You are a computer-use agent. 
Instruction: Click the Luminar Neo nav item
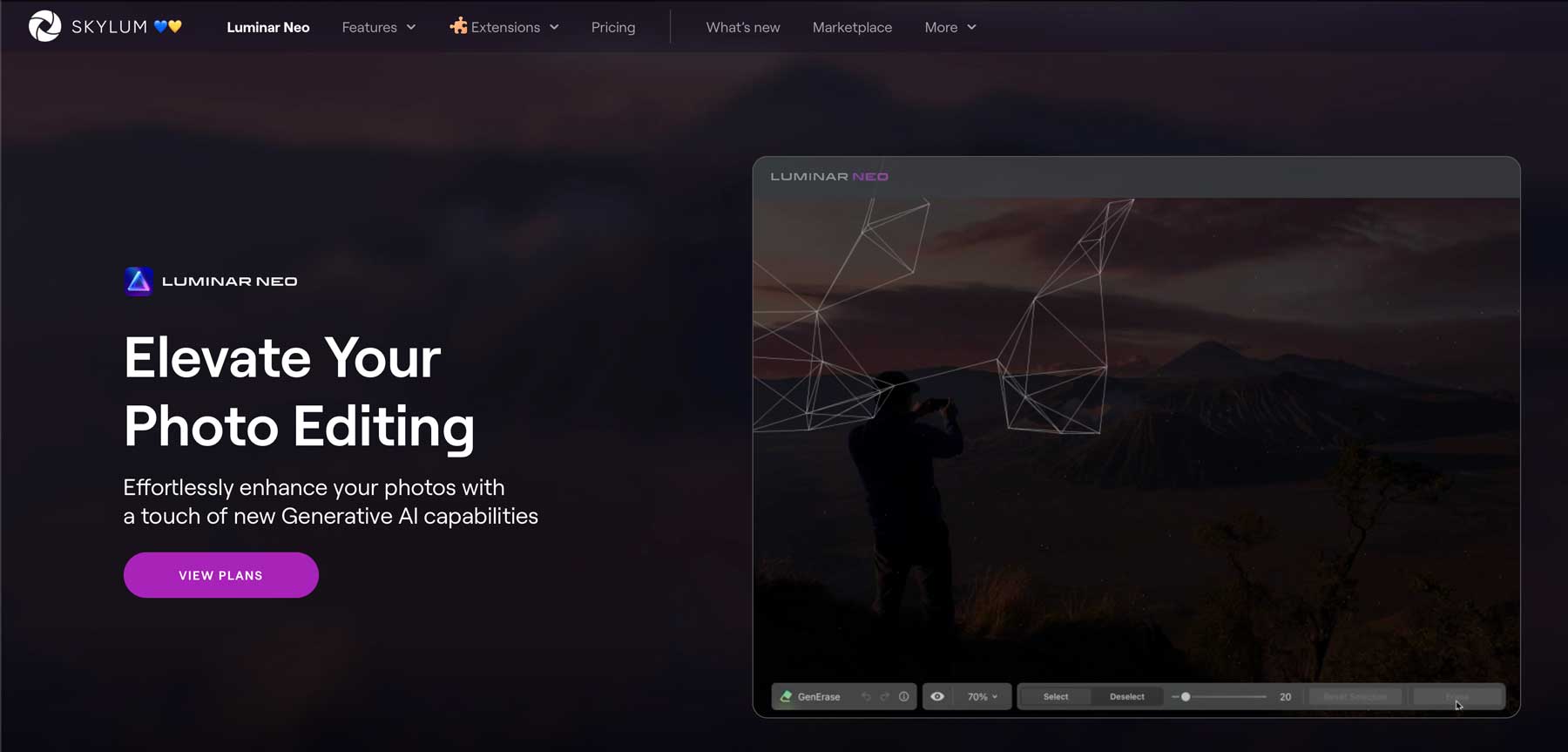coord(267,27)
